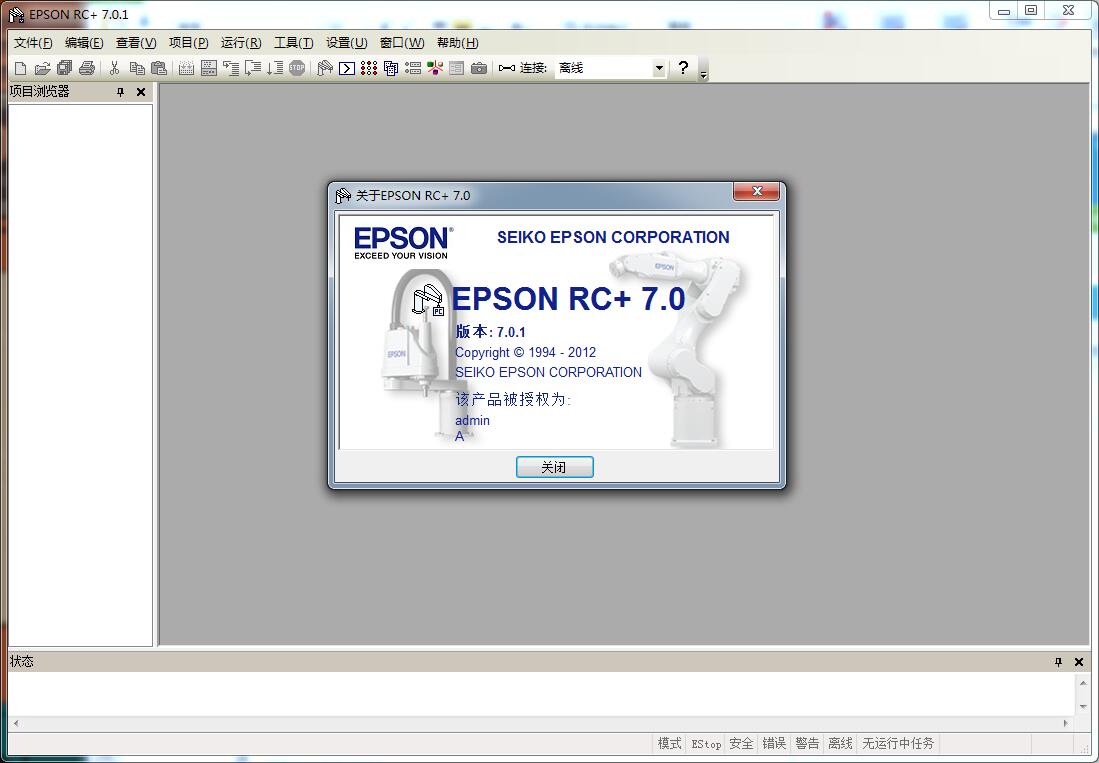Image resolution: width=1099 pixels, height=763 pixels.
Task: Pin the 状态 panel
Action: point(1058,662)
